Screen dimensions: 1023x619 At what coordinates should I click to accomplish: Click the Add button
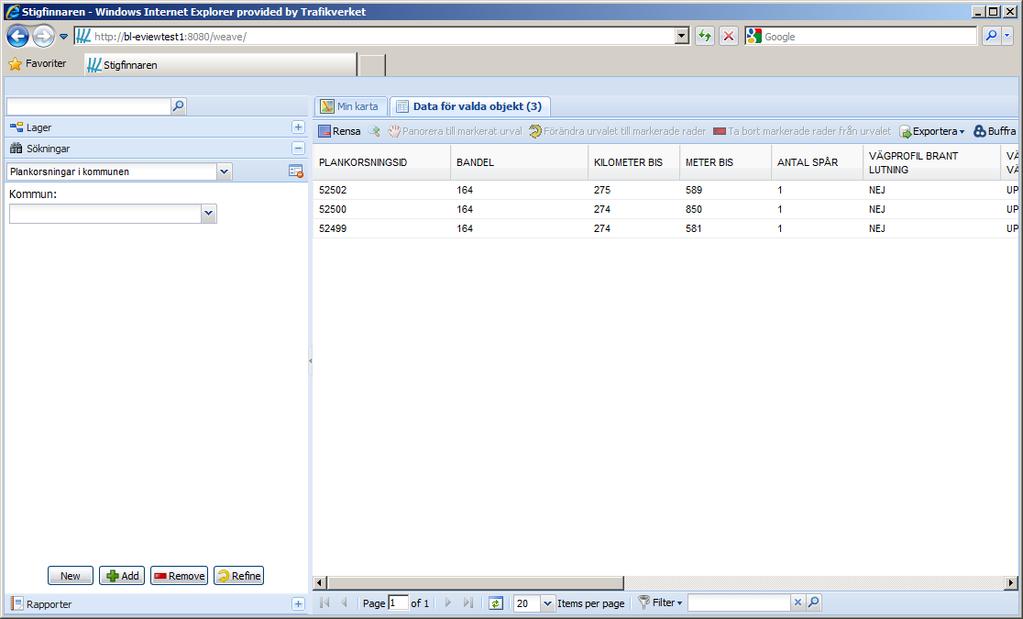122,575
